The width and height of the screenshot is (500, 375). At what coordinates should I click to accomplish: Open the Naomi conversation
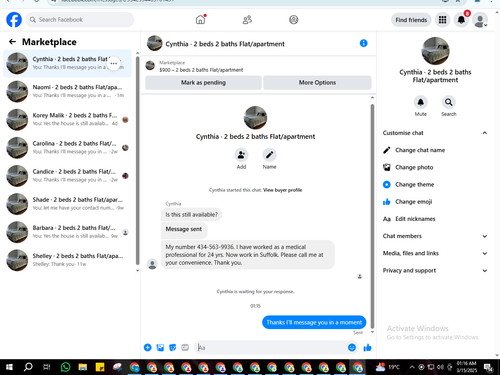click(68, 91)
